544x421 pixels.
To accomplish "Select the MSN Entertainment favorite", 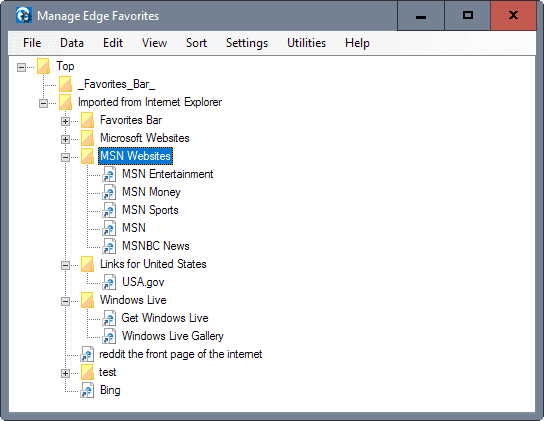I will pyautogui.click(x=168, y=174).
